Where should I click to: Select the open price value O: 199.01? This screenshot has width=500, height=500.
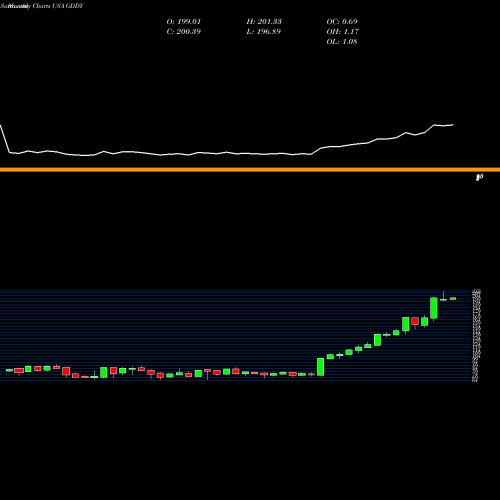(184, 22)
